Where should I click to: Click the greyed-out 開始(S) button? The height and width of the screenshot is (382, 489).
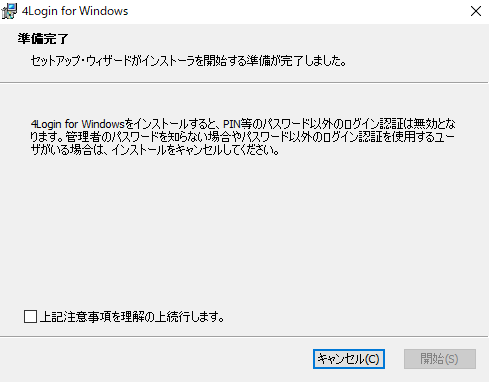pos(440,359)
